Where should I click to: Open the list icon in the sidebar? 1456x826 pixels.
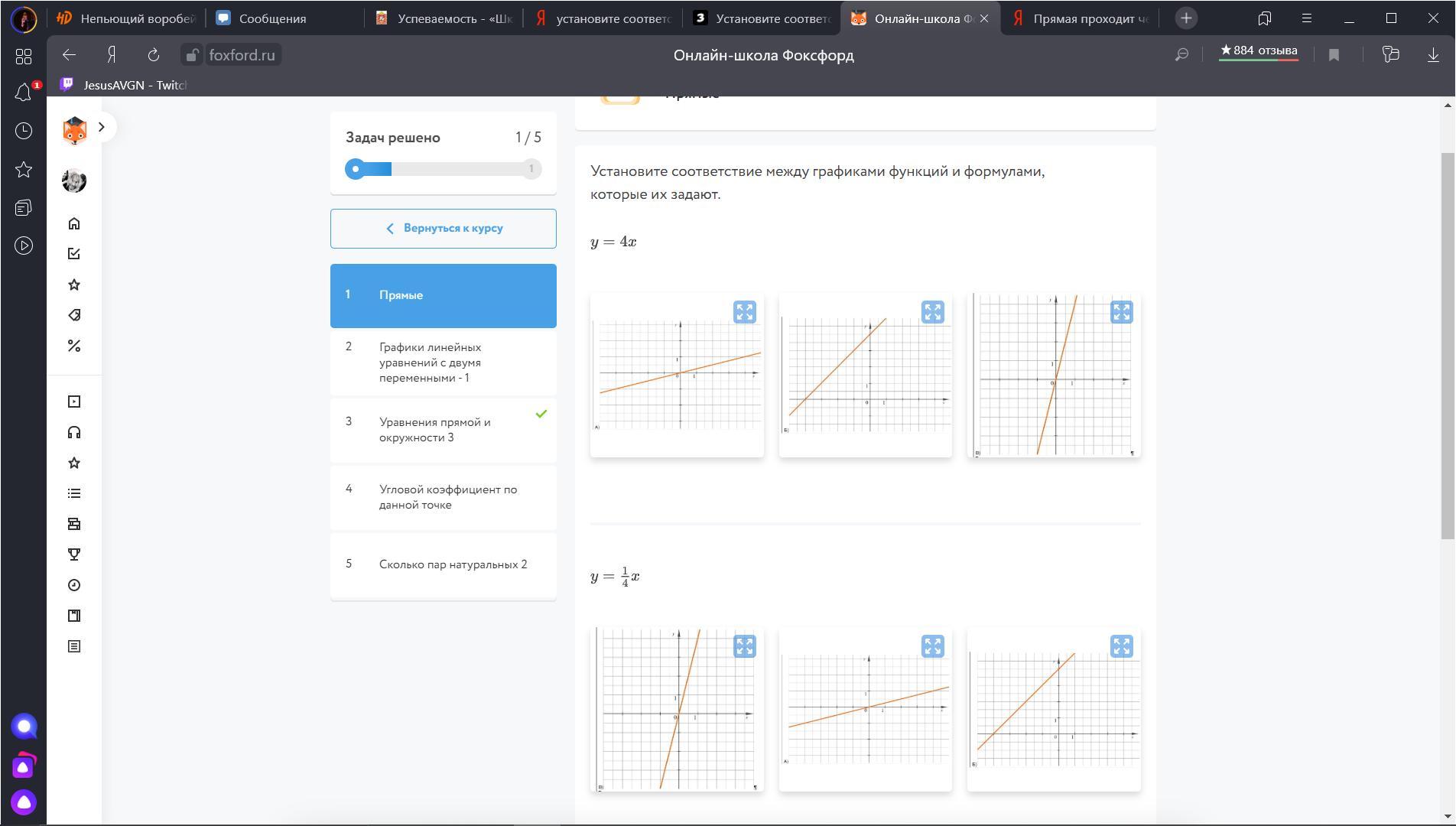(x=74, y=493)
